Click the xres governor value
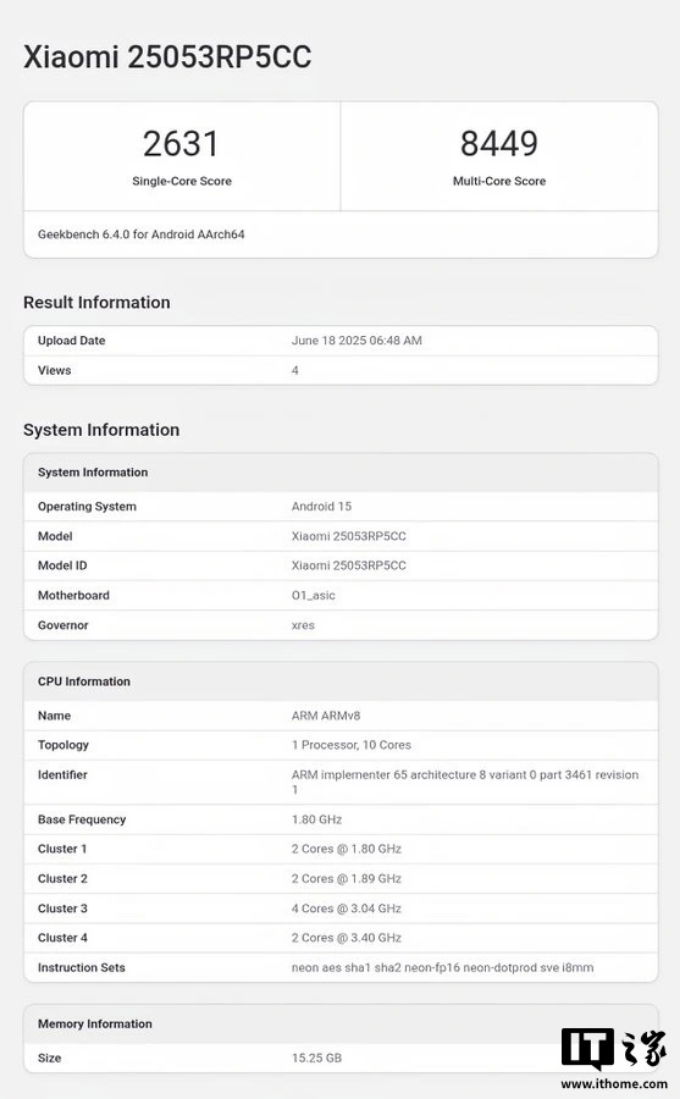 303,625
